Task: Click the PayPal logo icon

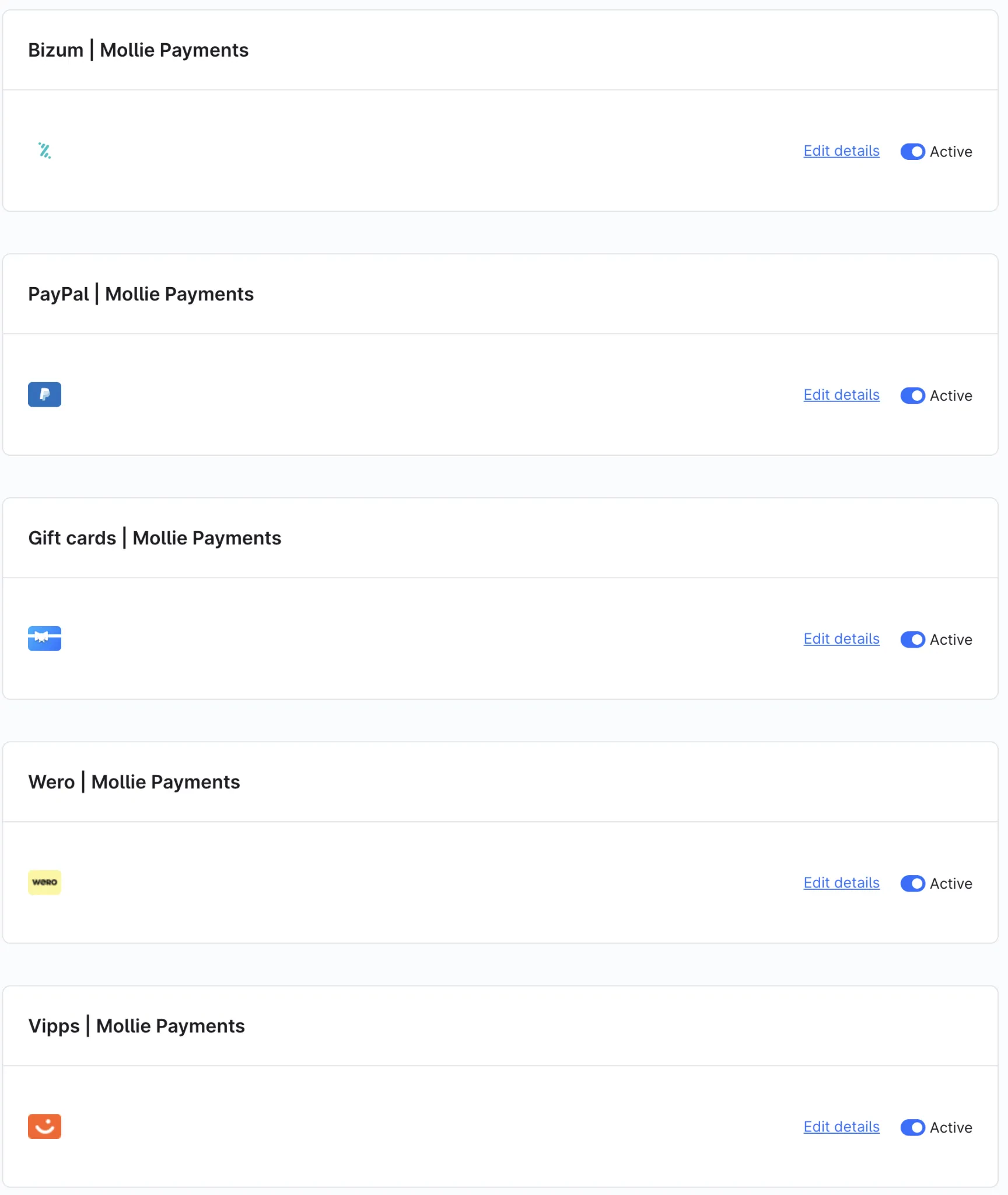Action: [44, 394]
